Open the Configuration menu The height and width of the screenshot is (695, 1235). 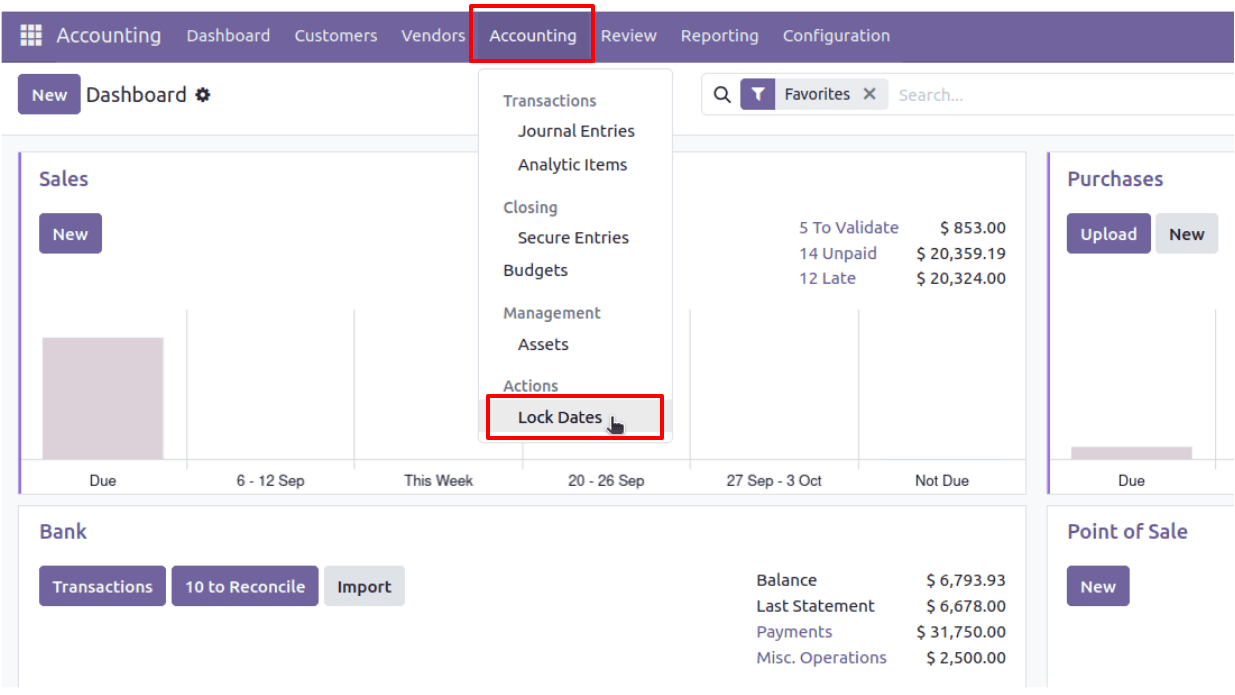836,36
